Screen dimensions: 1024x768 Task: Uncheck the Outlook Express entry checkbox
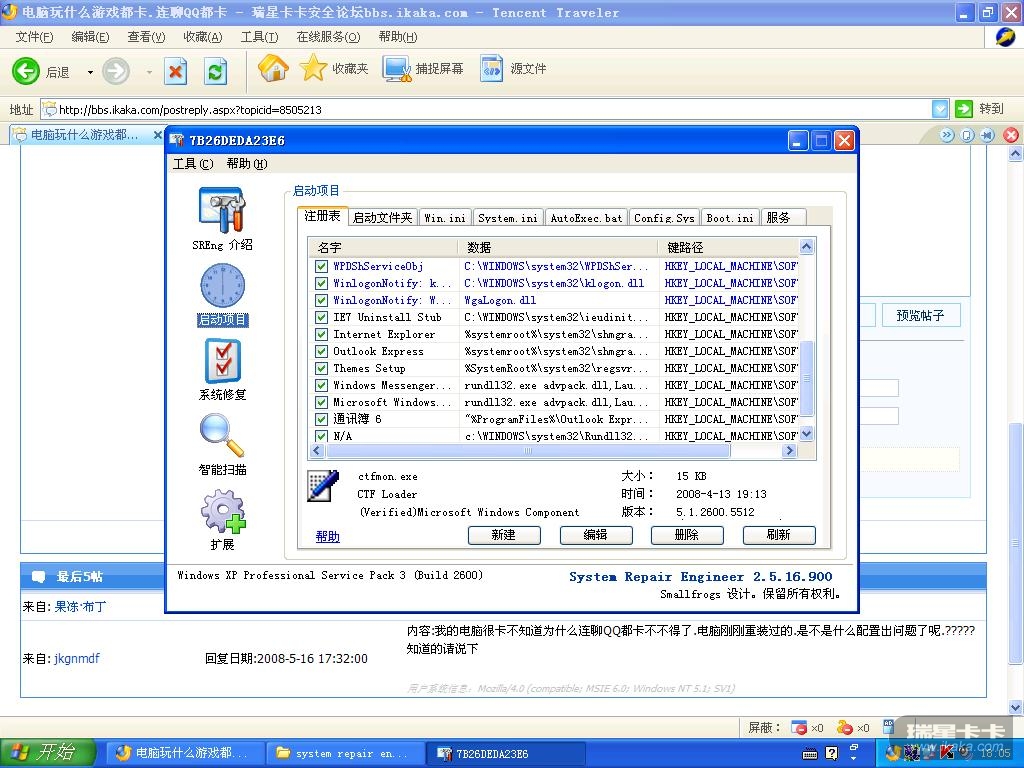[x=321, y=351]
